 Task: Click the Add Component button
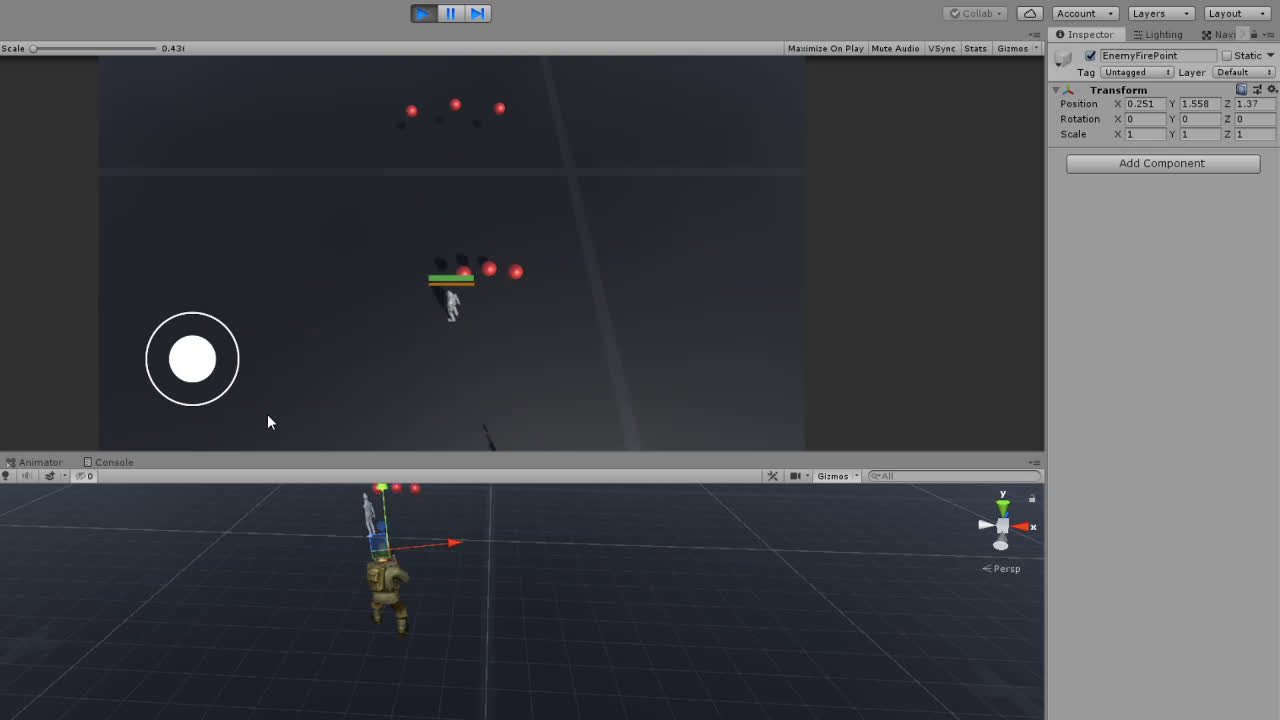coord(1162,163)
